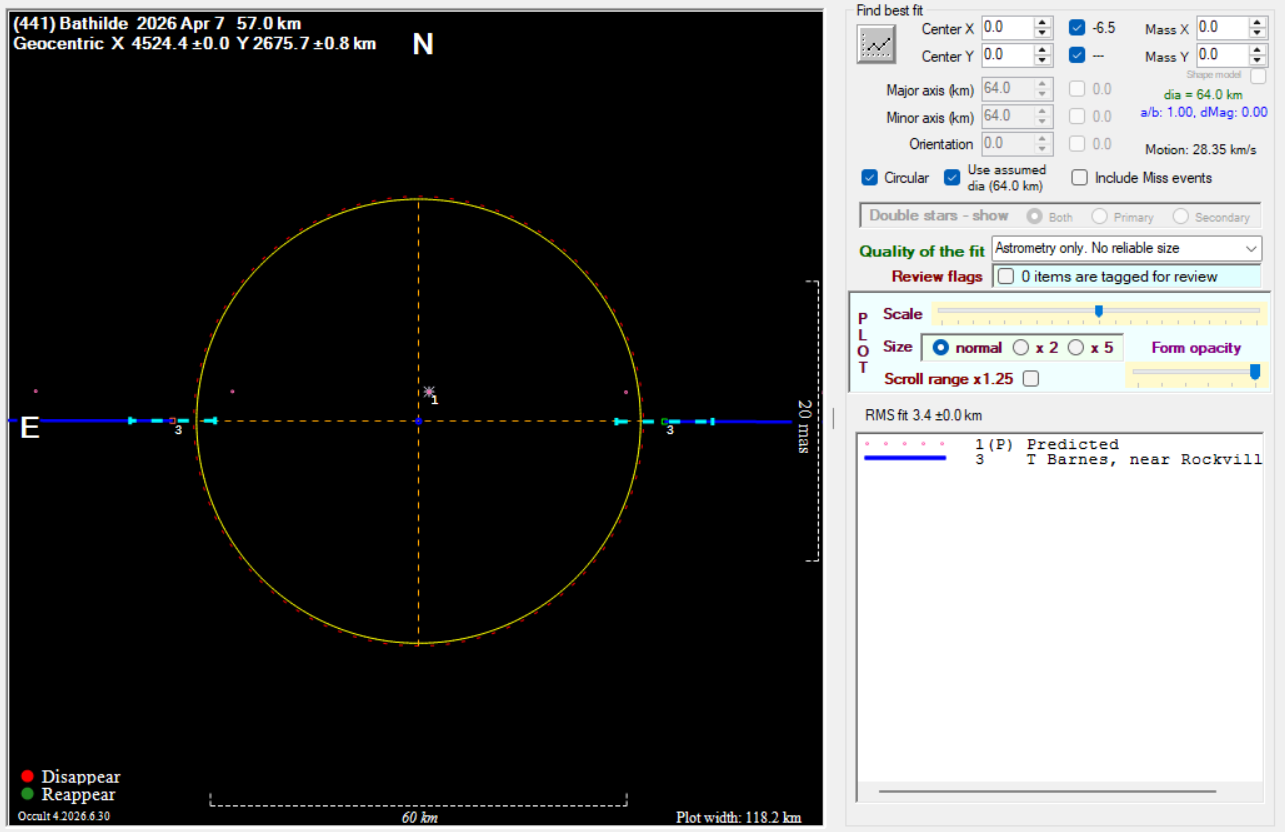Select x 2 plot size
This screenshot has width=1285, height=832.
[1021, 348]
